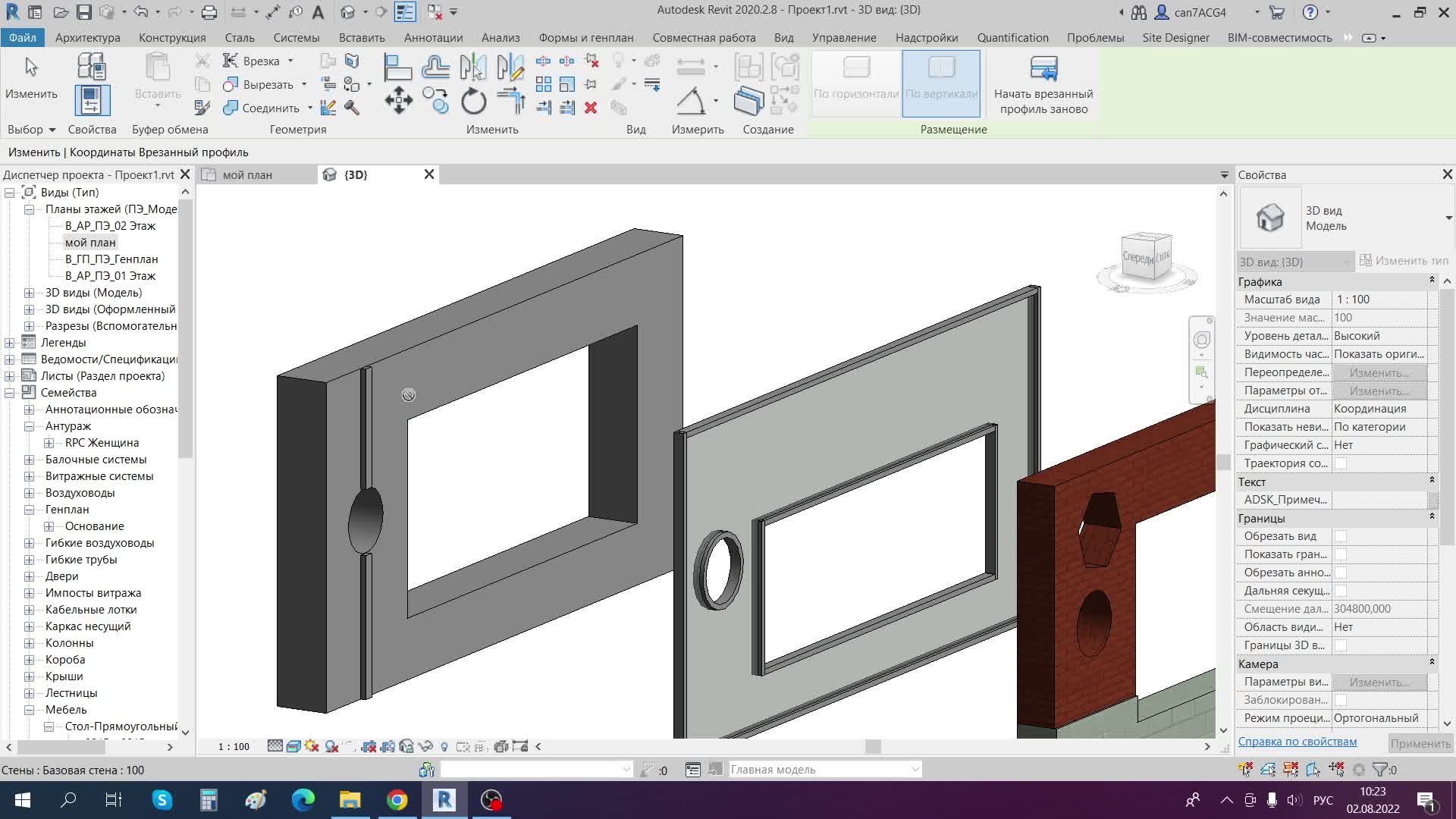Screen dimensions: 1456x819
Task: Click the Mirror Pick Axis tool
Action: coord(472,67)
